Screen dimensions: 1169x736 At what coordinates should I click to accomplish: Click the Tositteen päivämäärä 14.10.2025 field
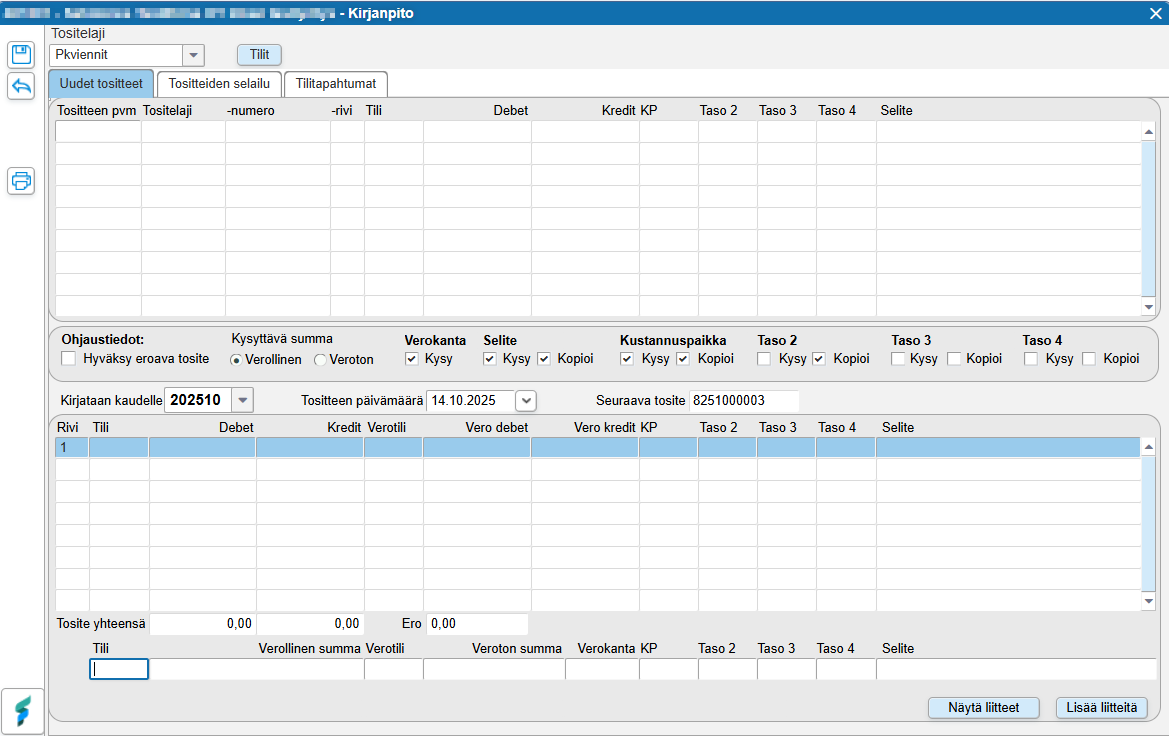coord(470,400)
